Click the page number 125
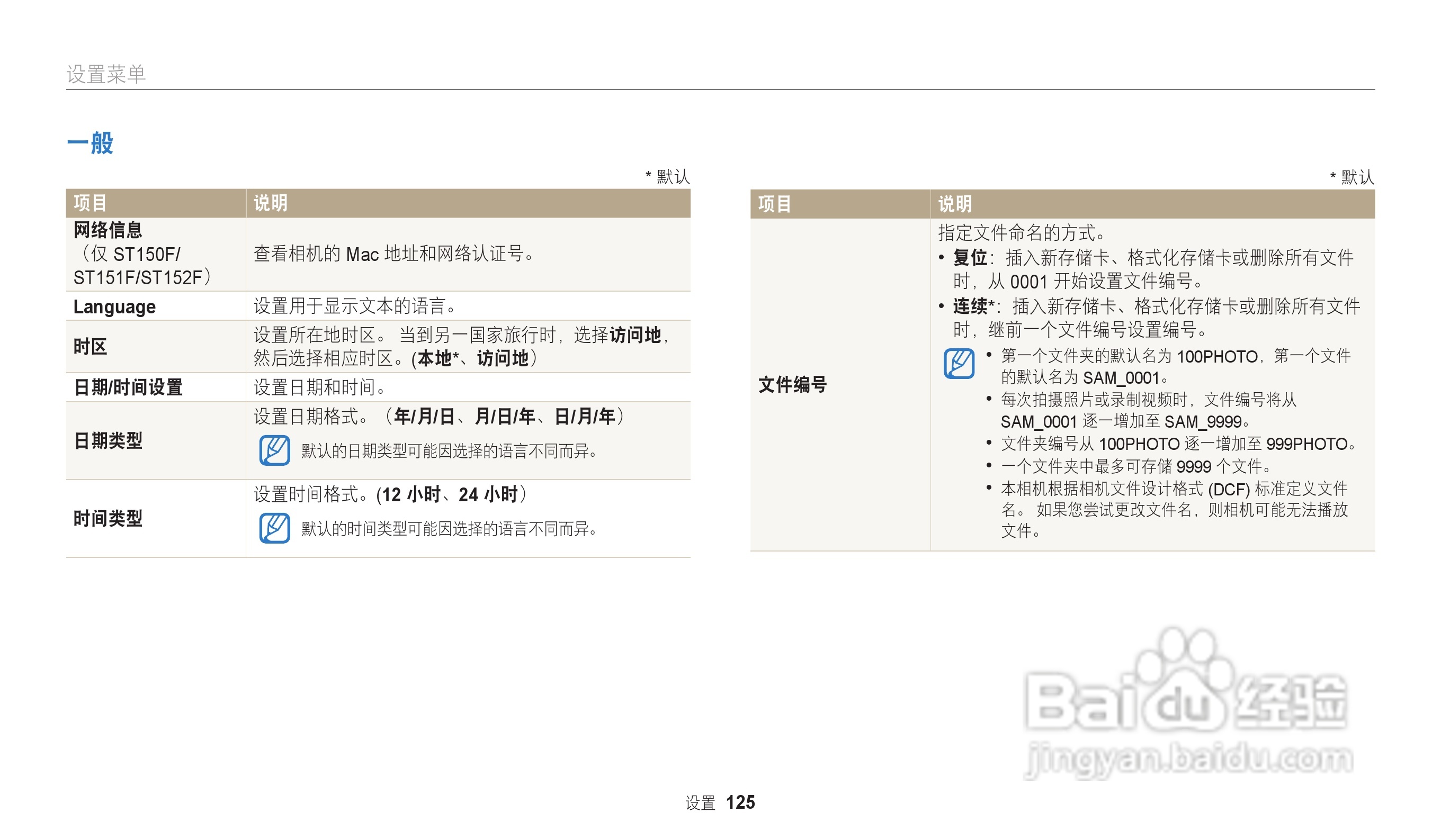The image size is (1441, 840). [740, 802]
